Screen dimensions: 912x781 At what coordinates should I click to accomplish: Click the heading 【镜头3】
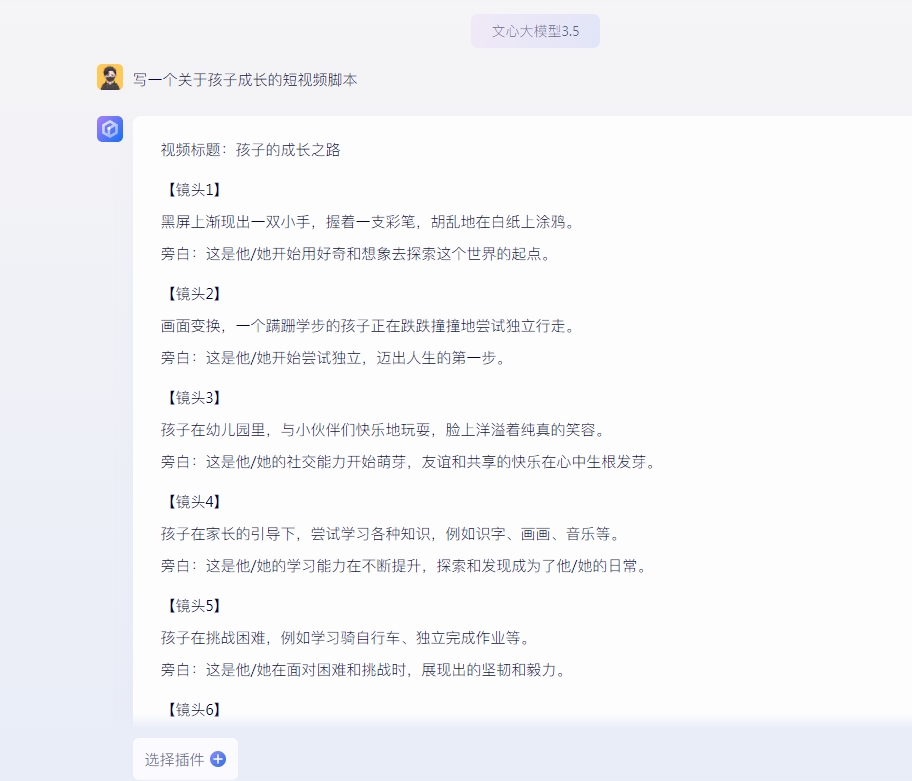pyautogui.click(x=194, y=398)
